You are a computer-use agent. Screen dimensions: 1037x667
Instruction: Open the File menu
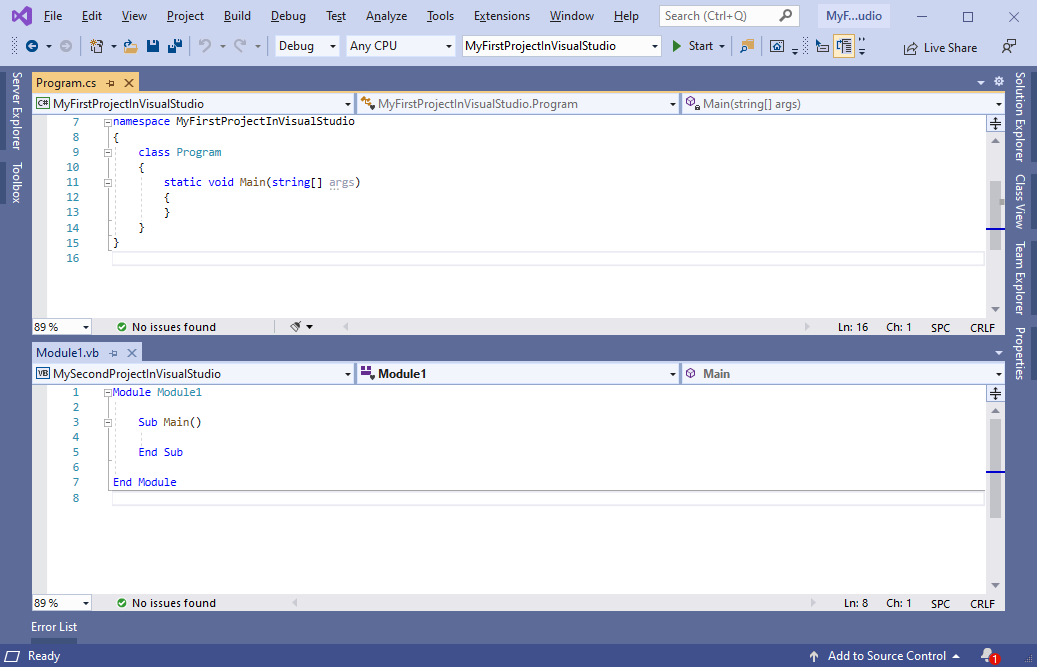click(x=53, y=16)
